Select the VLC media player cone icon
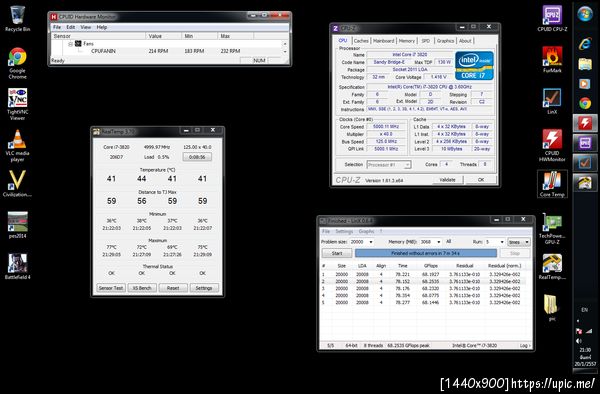 click(x=18, y=145)
